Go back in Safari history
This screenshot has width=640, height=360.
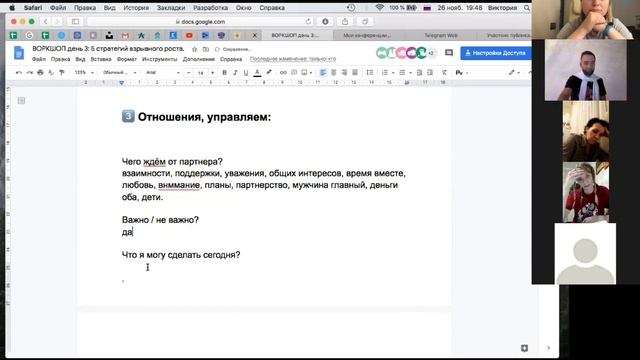46,22
